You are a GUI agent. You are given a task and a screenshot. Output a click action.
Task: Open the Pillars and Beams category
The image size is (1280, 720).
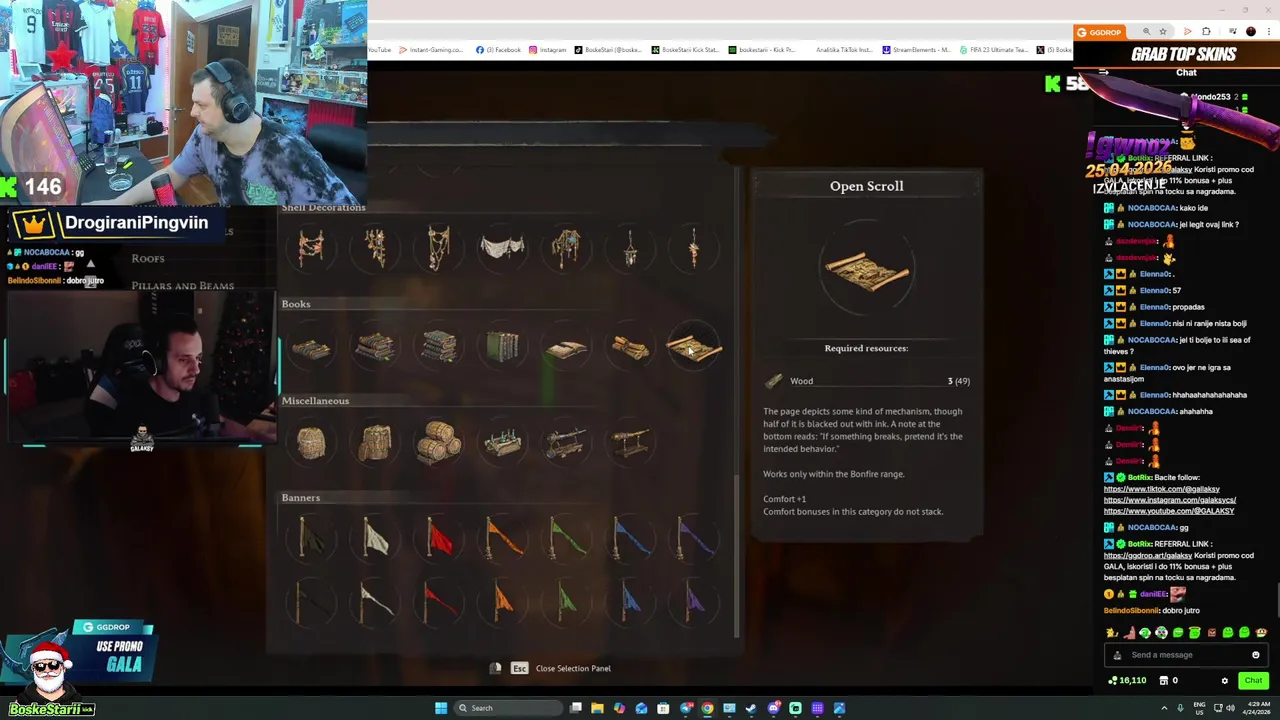pos(183,286)
